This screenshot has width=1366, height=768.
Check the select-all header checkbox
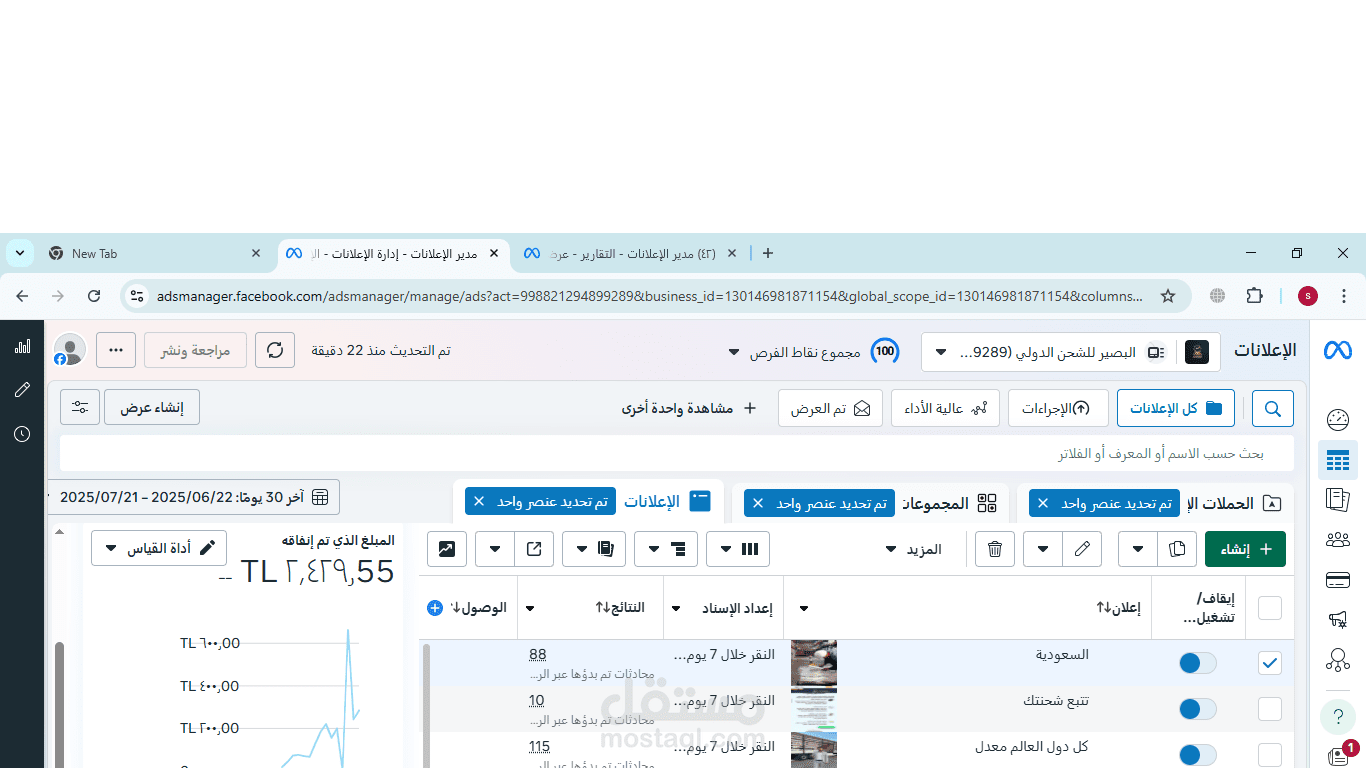click(x=1270, y=608)
